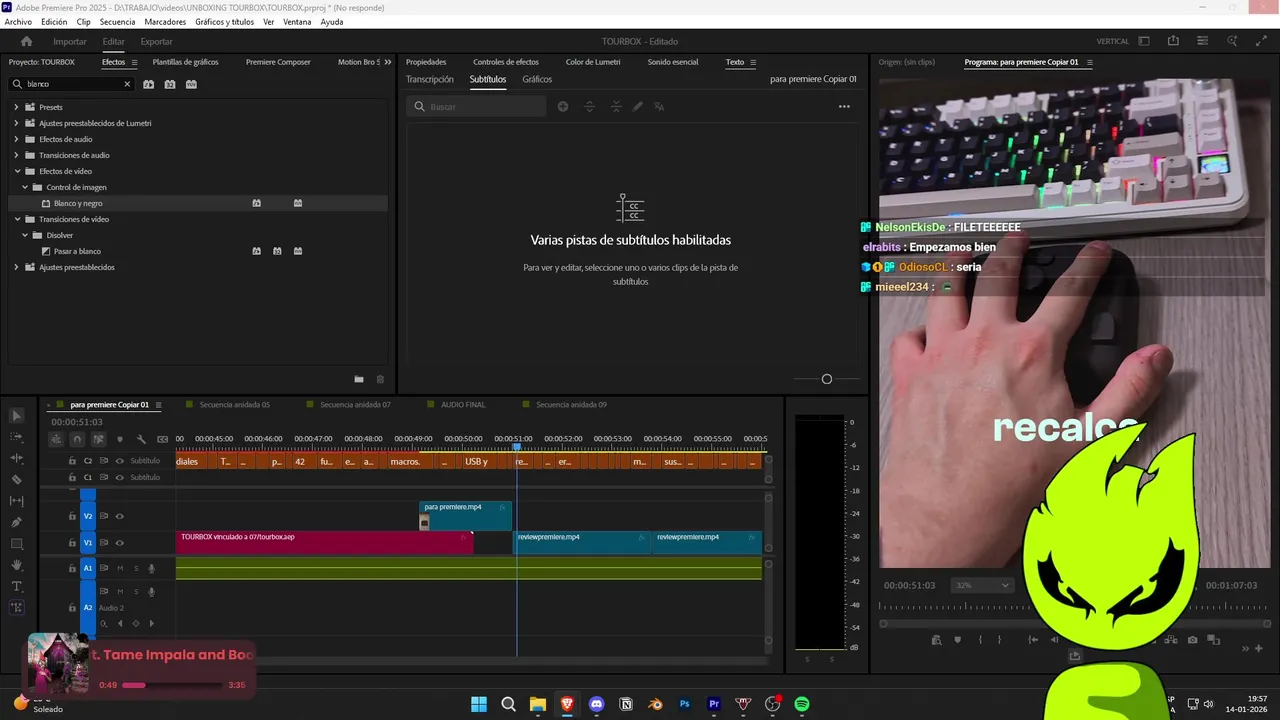The height and width of the screenshot is (720, 1280).
Task: Collapse Transiciones de vídeo folder
Action: 16,219
